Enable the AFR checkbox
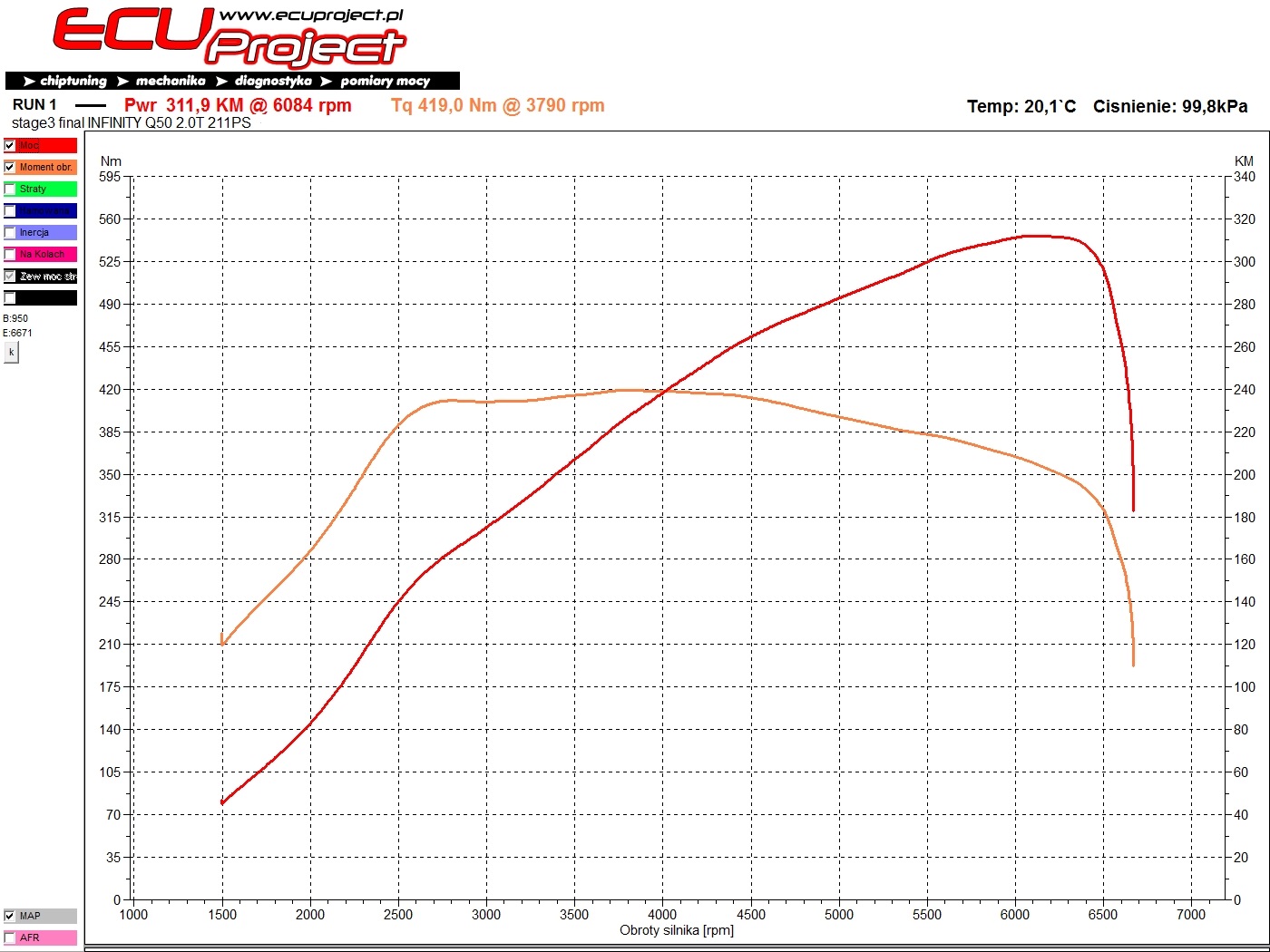Screen dimensions: 1270x952 tap(10, 937)
